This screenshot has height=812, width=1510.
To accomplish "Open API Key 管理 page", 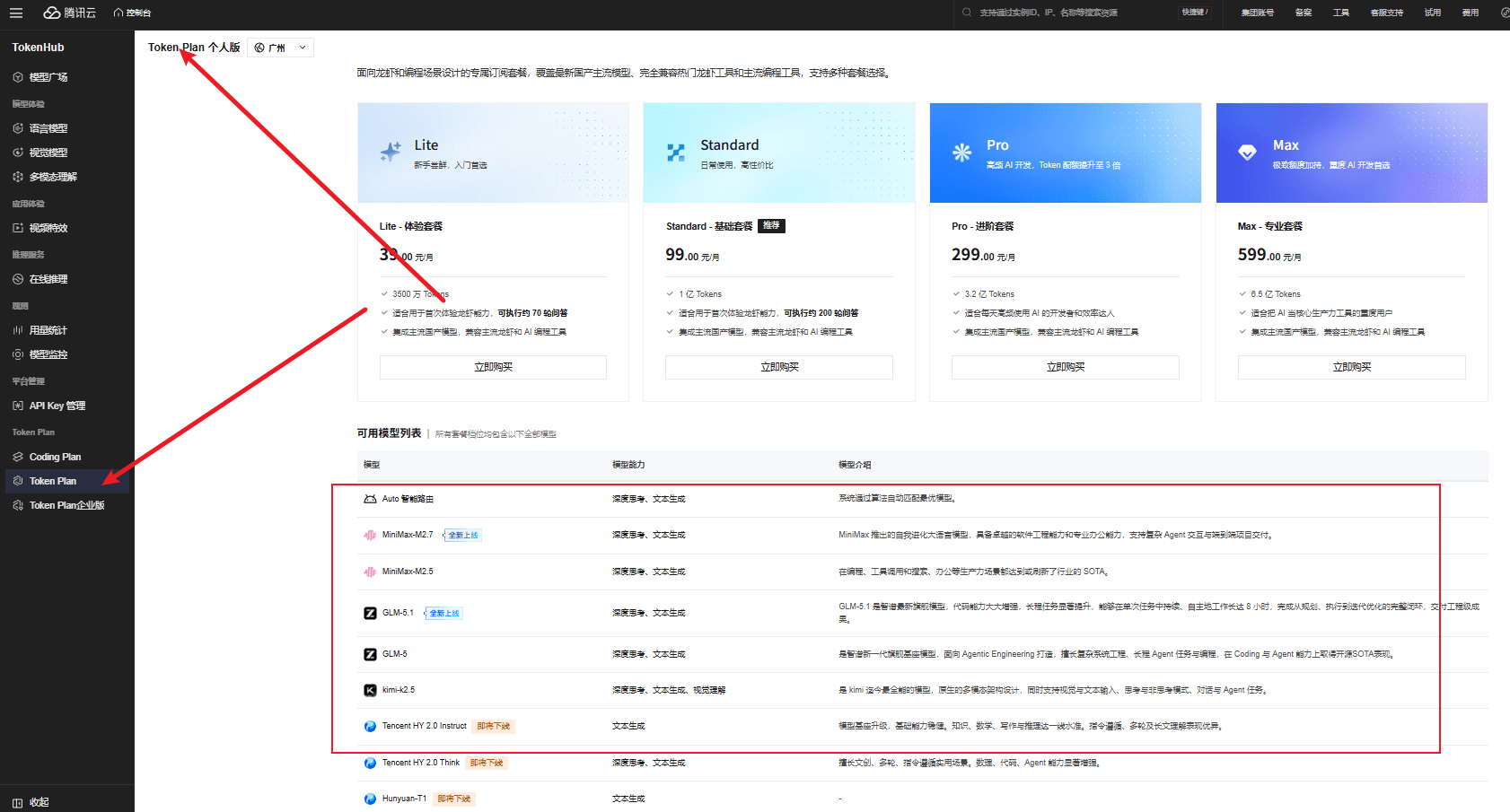I will (x=57, y=406).
